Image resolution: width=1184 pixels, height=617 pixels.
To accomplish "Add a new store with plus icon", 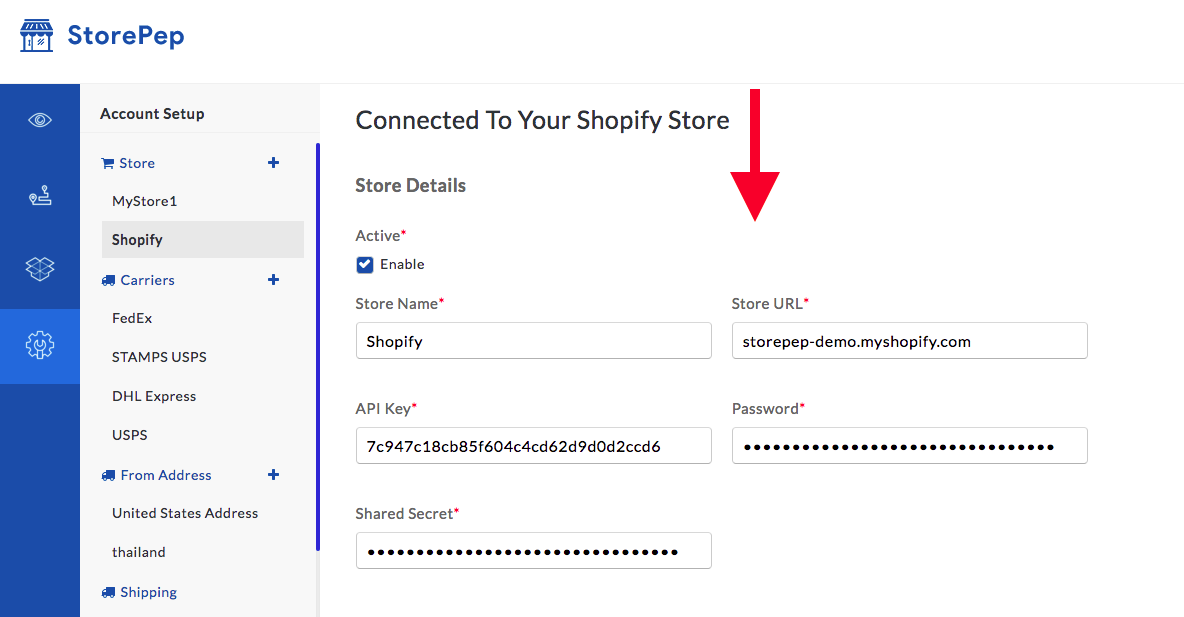I will pyautogui.click(x=273, y=162).
